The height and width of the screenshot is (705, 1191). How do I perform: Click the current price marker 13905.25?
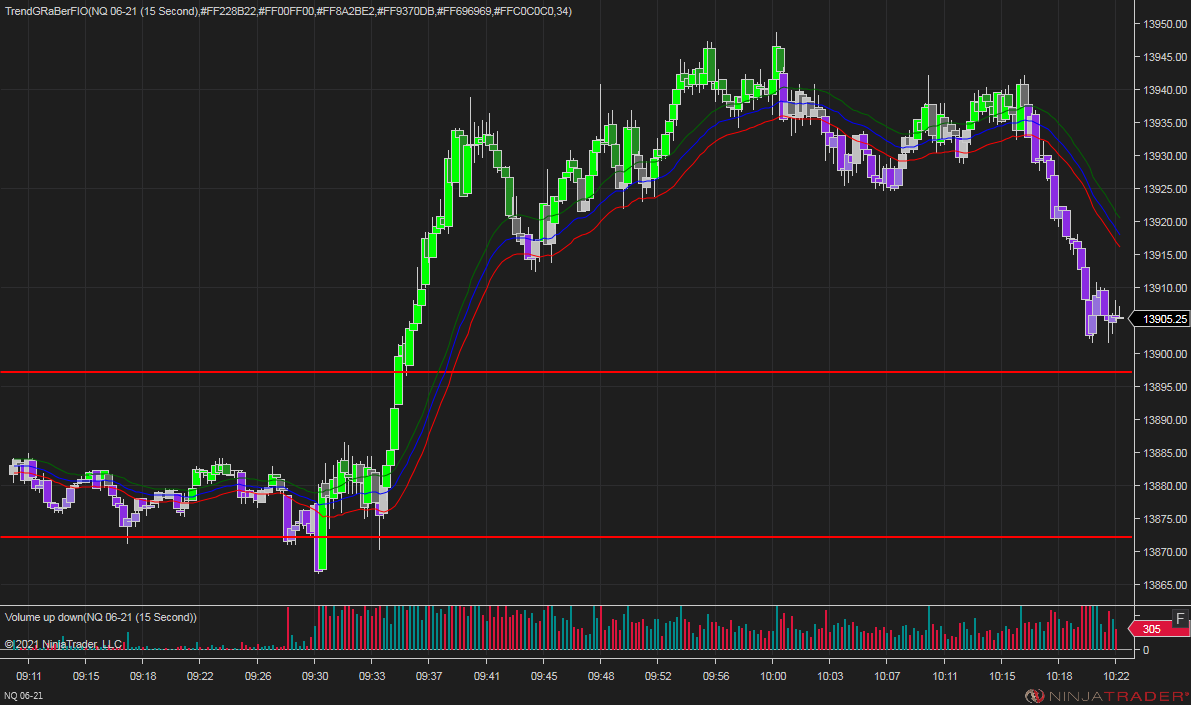(1160, 319)
